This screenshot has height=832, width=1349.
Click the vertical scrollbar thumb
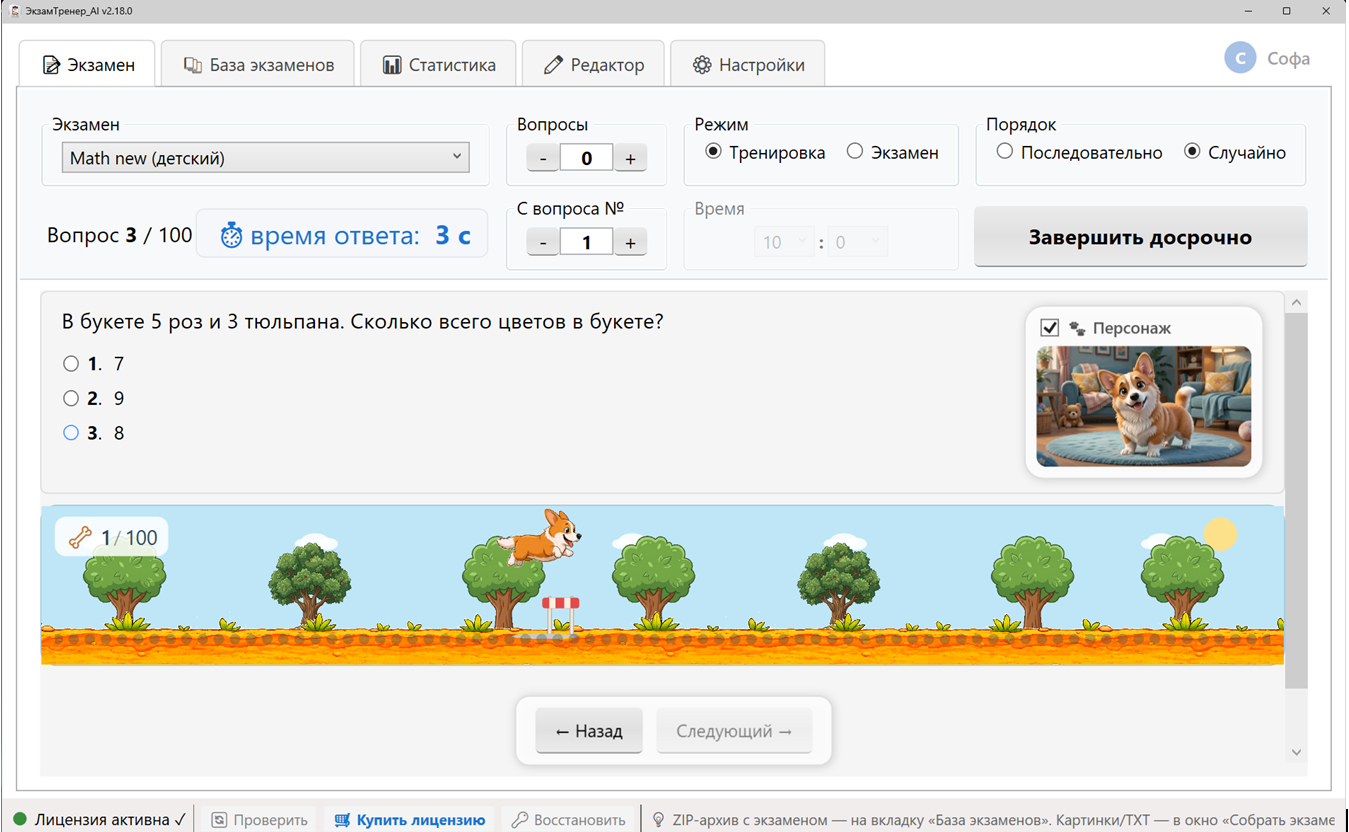(1296, 500)
